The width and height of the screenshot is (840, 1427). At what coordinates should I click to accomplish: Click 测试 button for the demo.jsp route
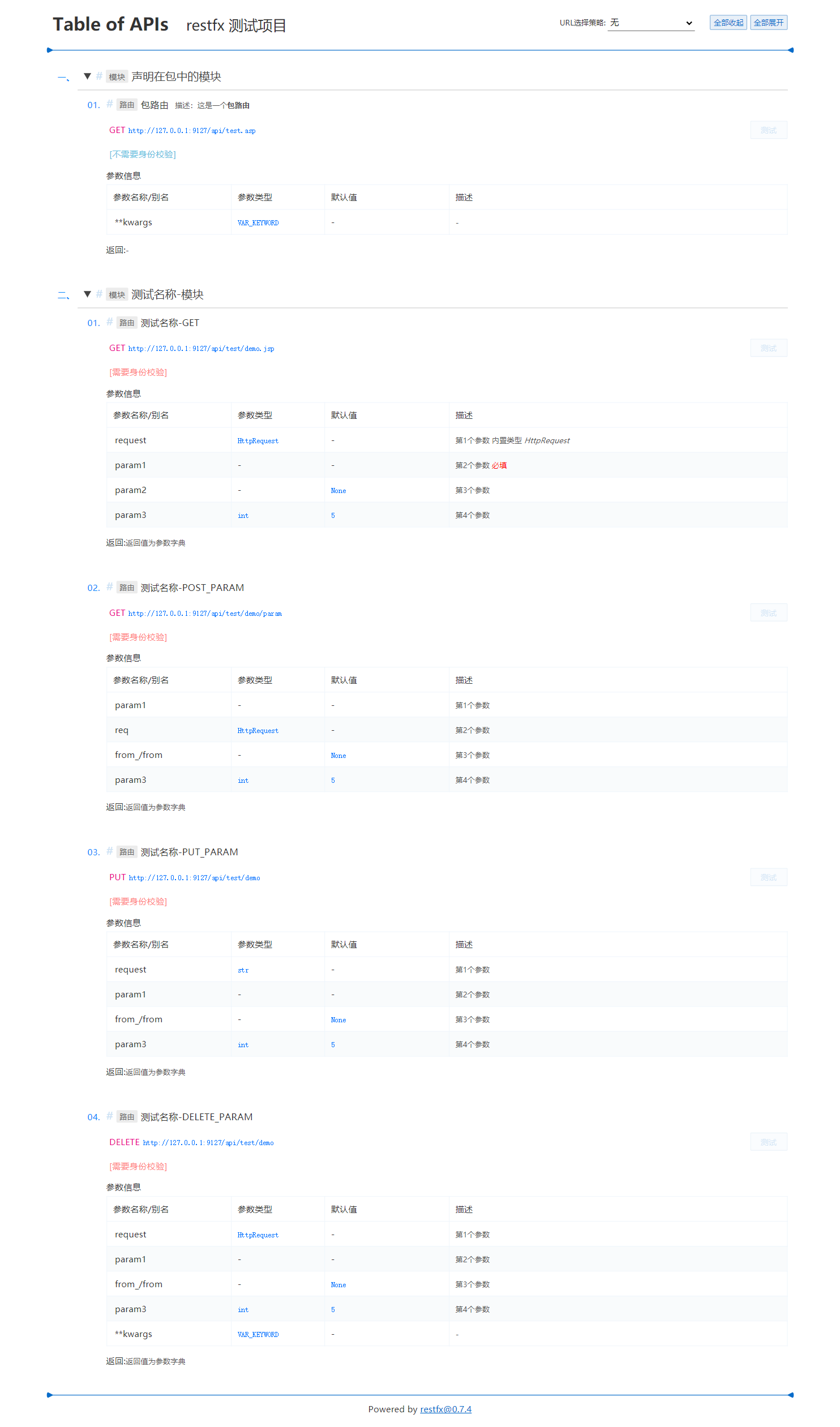point(768,348)
